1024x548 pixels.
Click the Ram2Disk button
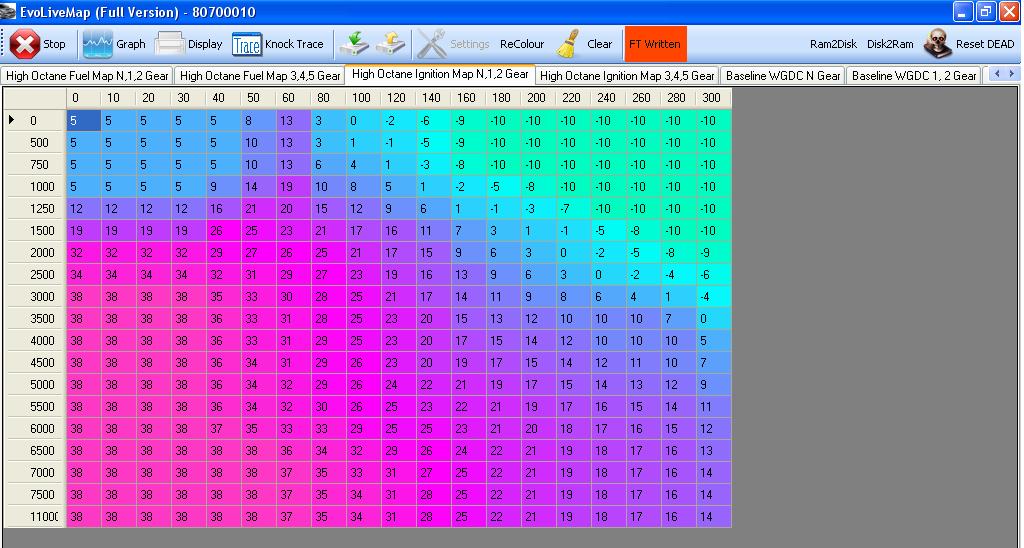(833, 44)
